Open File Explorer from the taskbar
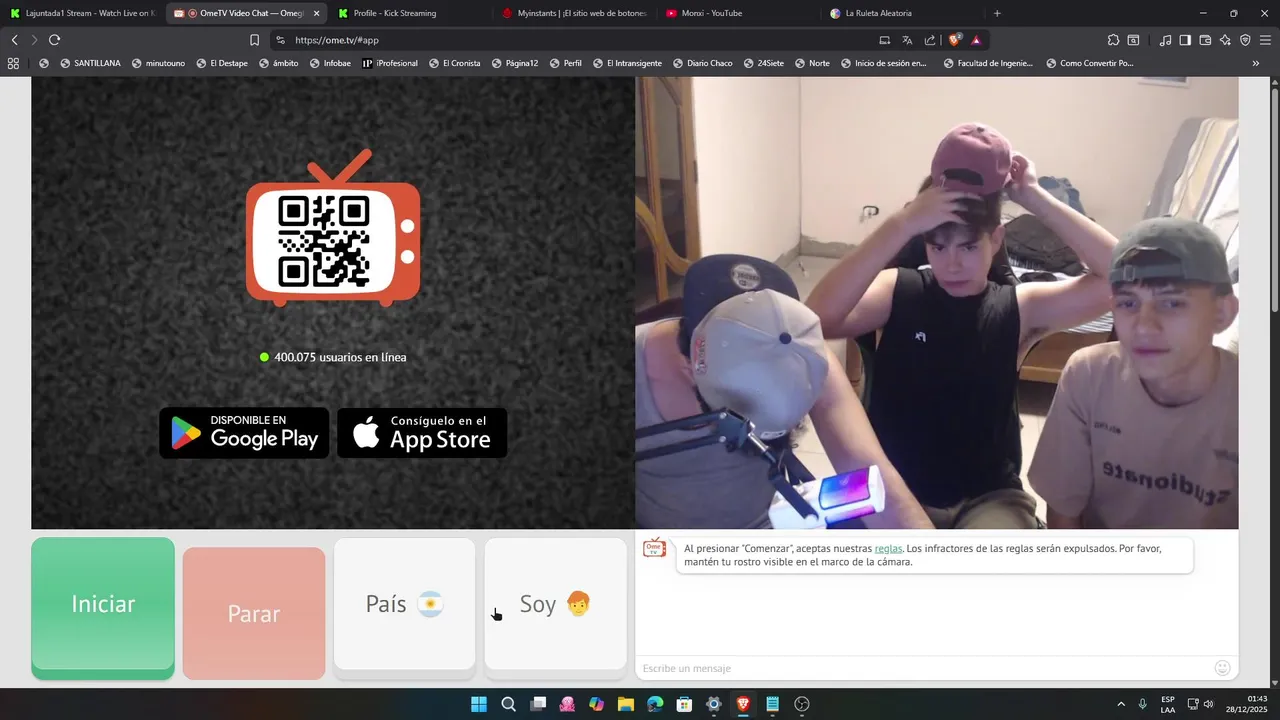 pos(625,704)
